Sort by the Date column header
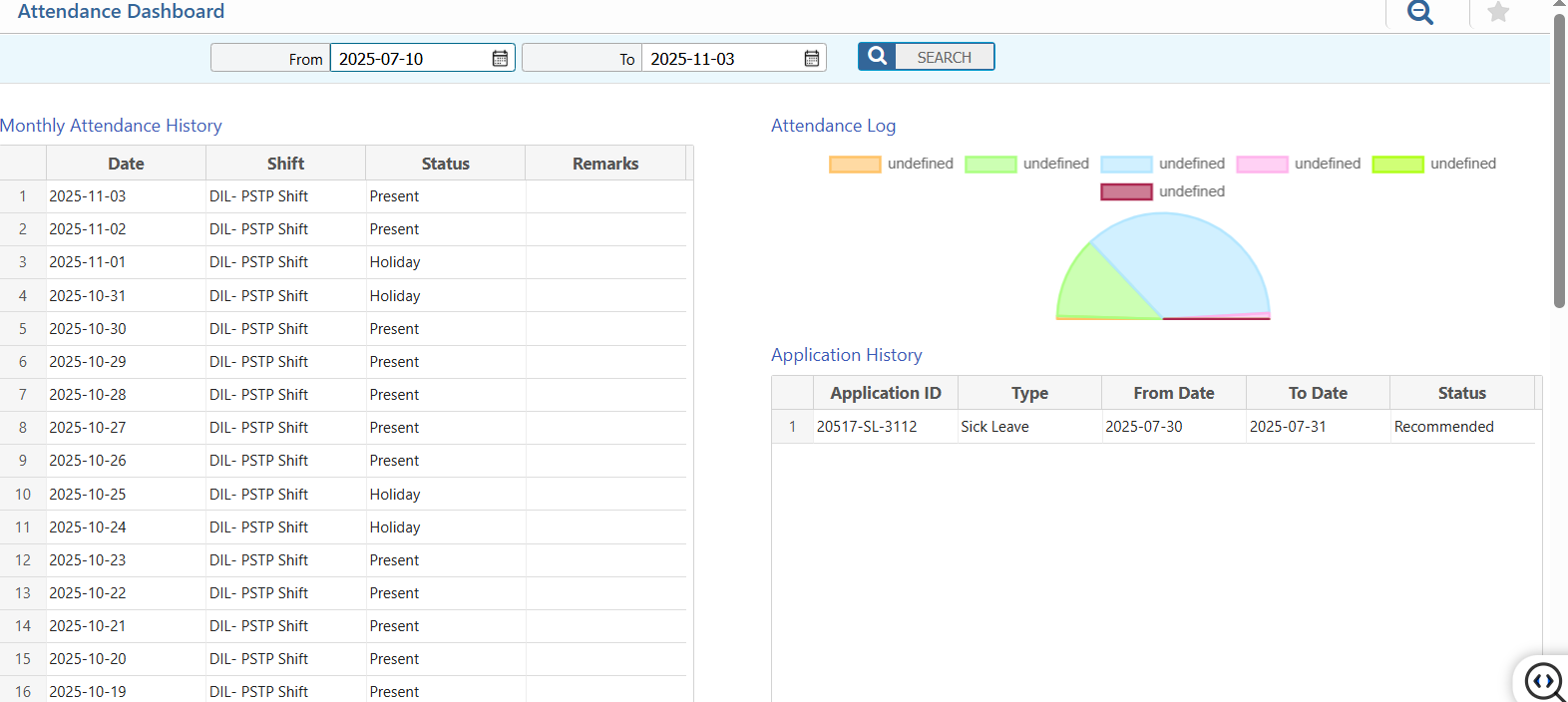Viewport: 1568px width, 702px height. tap(126, 164)
